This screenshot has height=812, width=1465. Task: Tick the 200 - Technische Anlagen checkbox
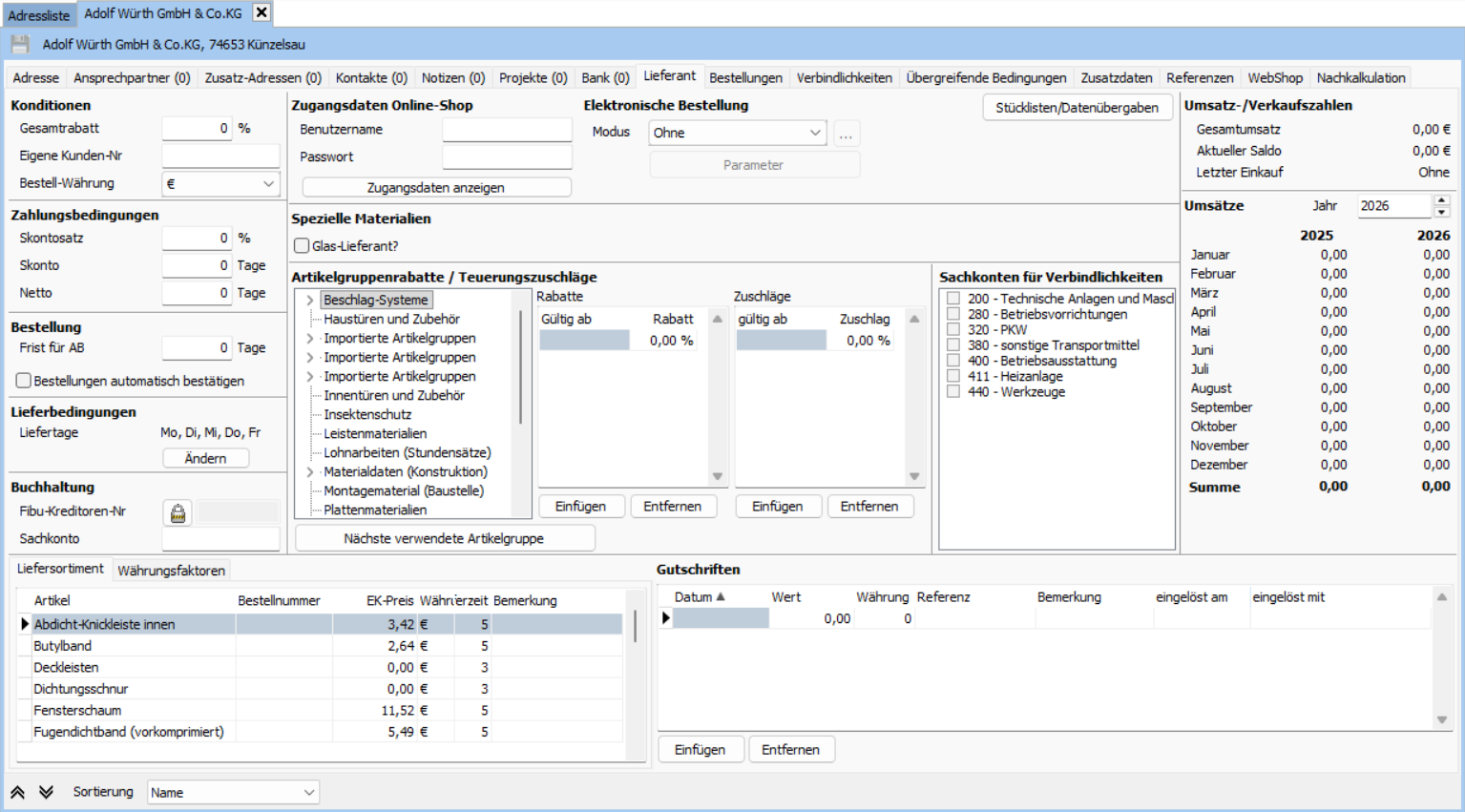click(x=953, y=299)
